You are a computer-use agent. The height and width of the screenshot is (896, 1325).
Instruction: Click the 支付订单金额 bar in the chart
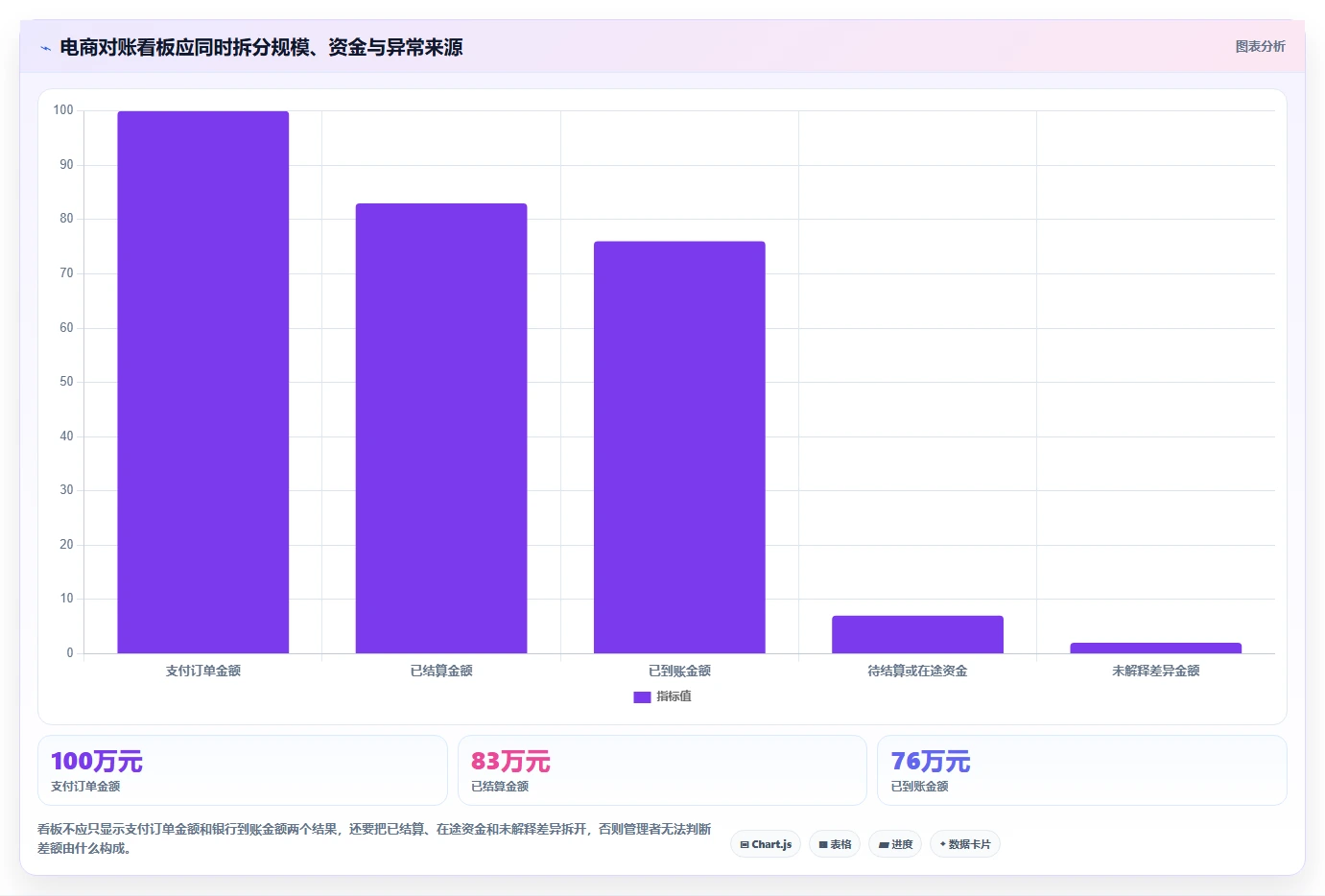pyautogui.click(x=203, y=382)
